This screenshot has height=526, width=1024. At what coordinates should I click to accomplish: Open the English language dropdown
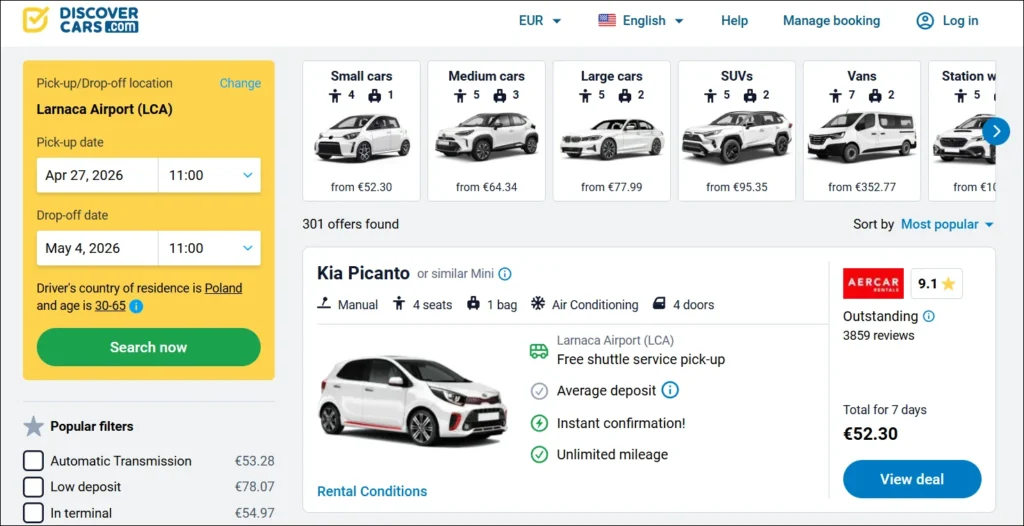[641, 20]
